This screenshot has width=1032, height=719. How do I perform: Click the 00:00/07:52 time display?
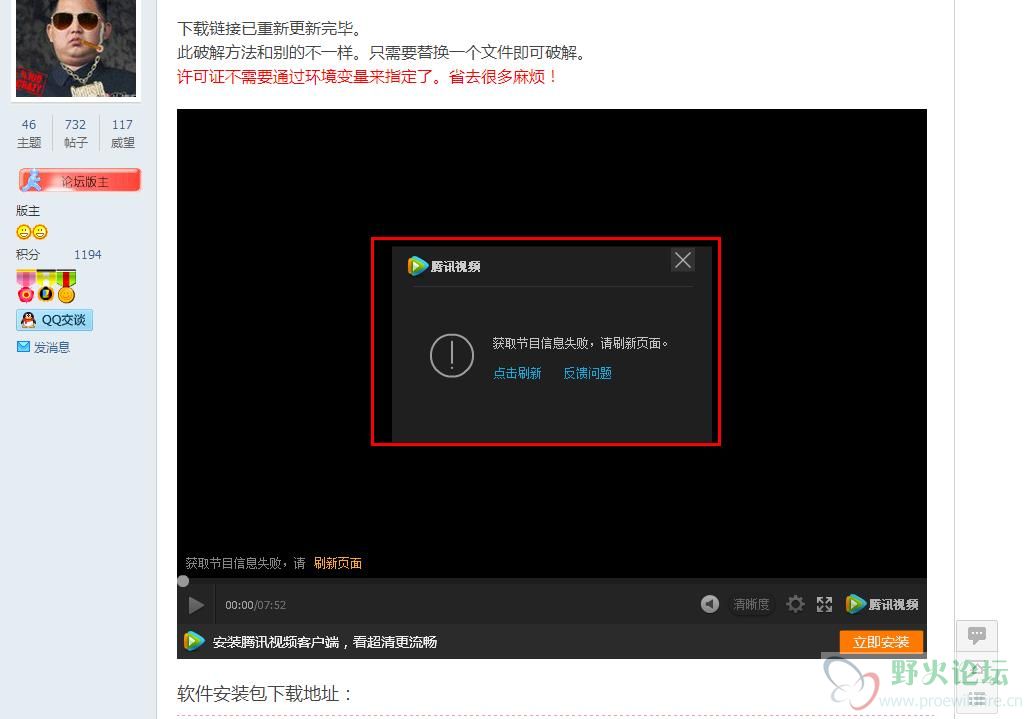[x=255, y=605]
